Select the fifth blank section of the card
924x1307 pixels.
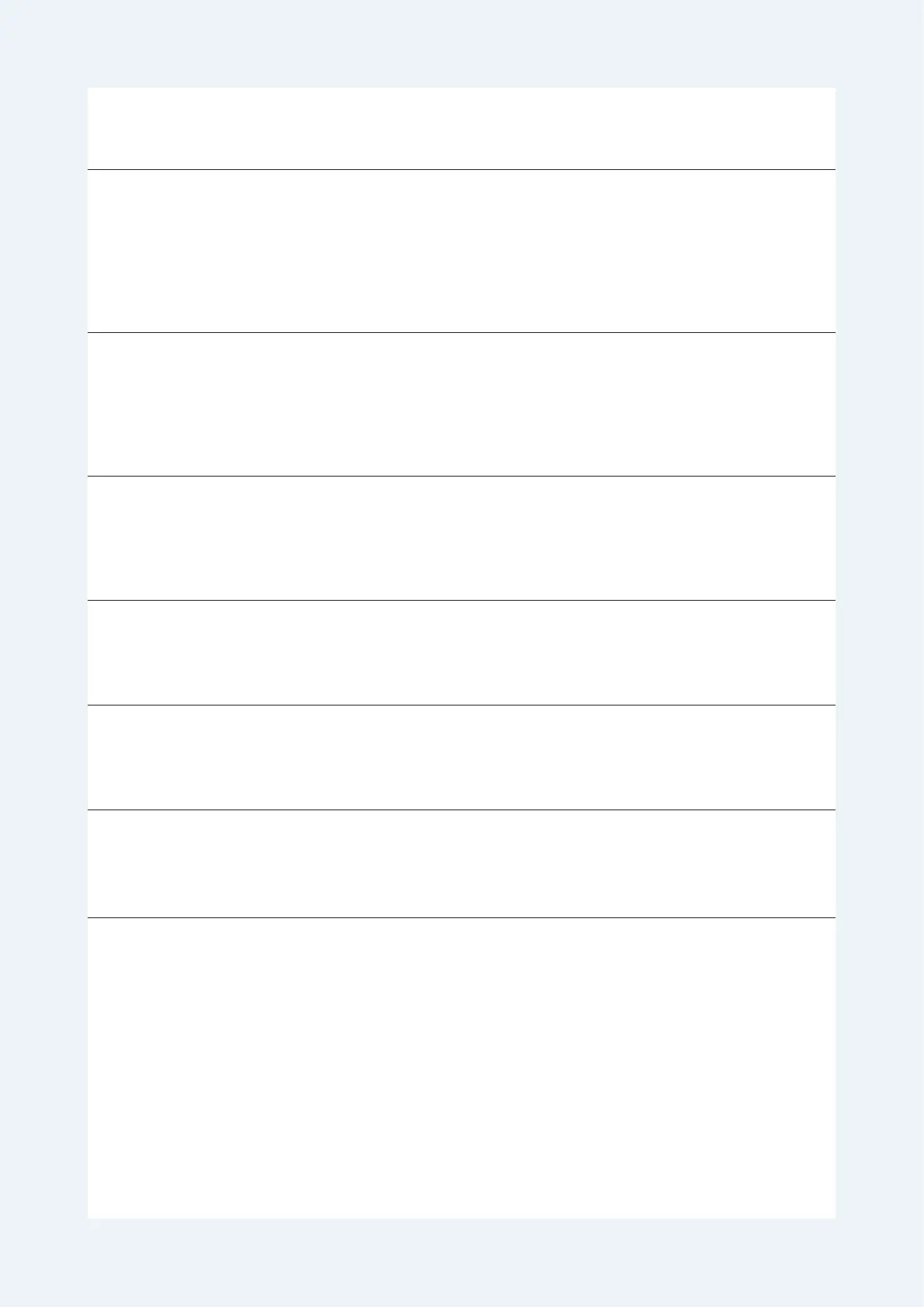pos(462,653)
